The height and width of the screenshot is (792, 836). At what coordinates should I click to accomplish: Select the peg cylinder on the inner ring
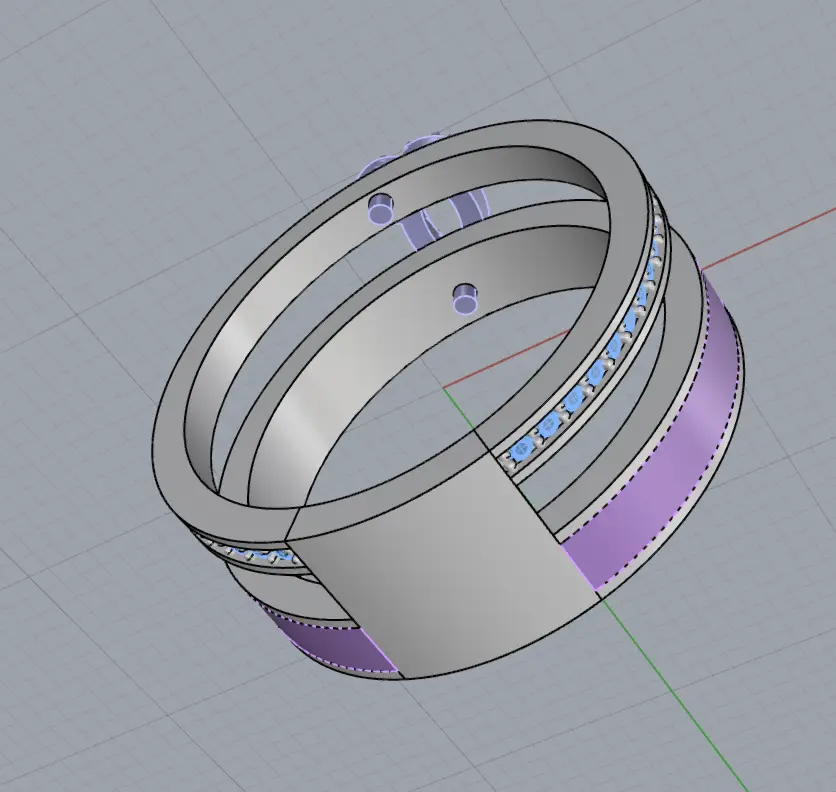tap(465, 299)
